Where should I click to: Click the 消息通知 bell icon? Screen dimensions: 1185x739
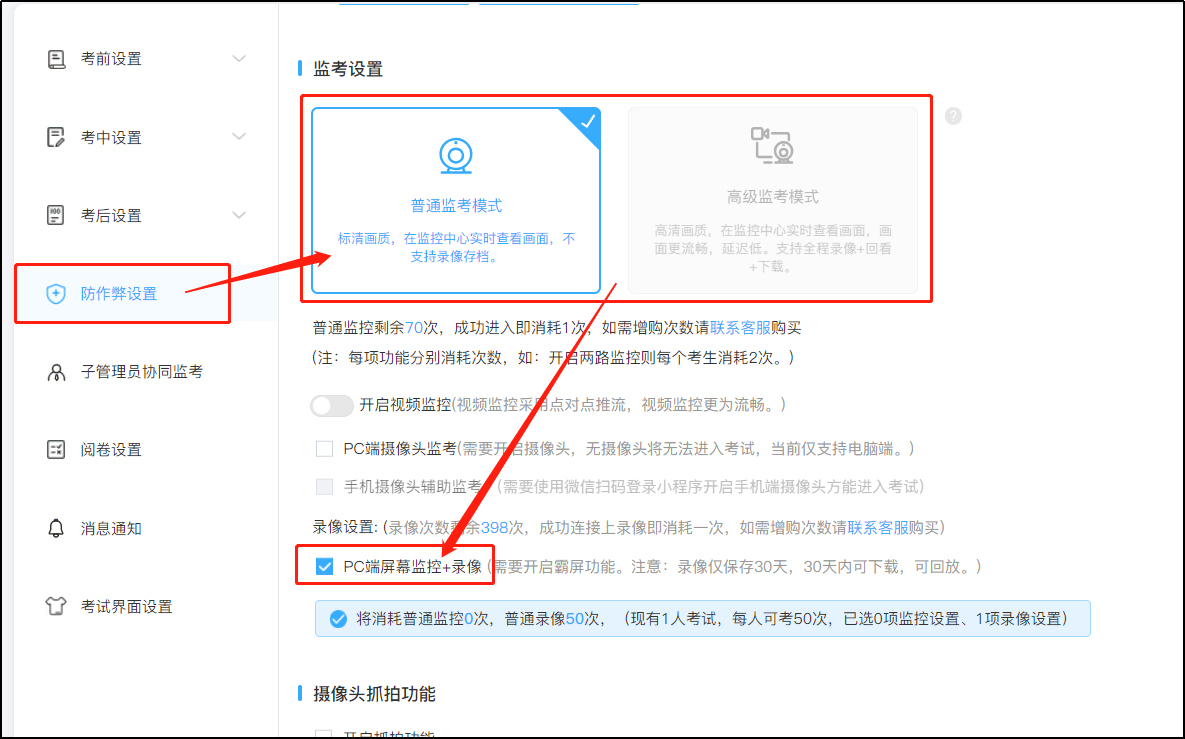(56, 528)
